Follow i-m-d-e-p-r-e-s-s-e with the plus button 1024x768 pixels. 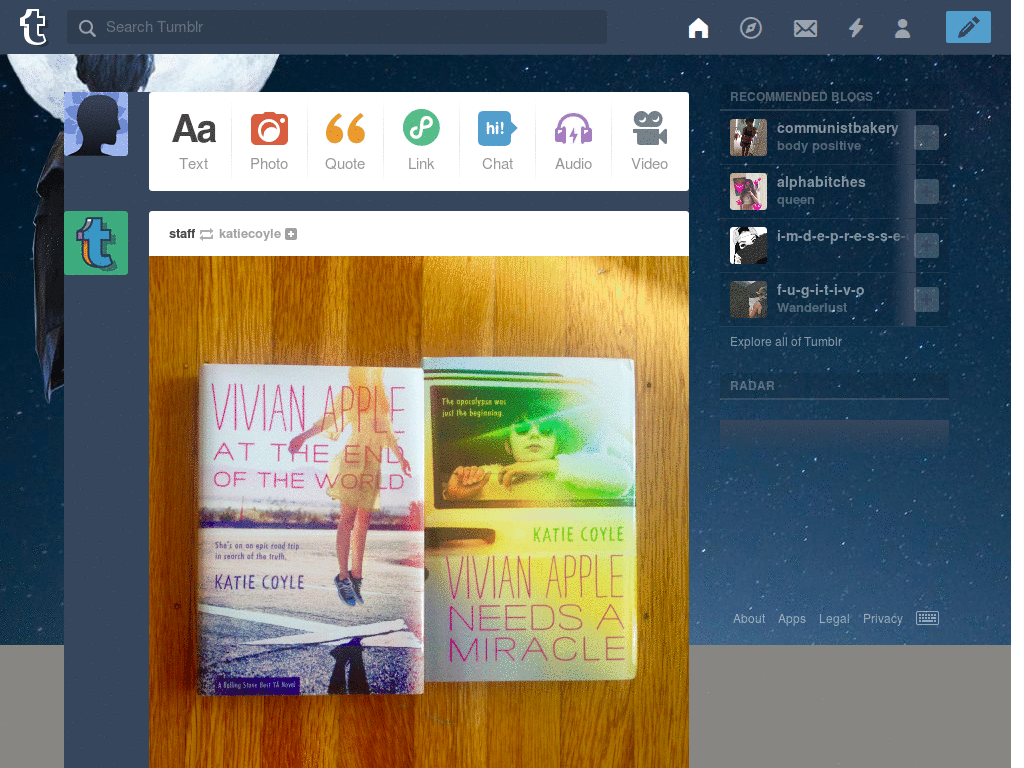click(x=927, y=246)
